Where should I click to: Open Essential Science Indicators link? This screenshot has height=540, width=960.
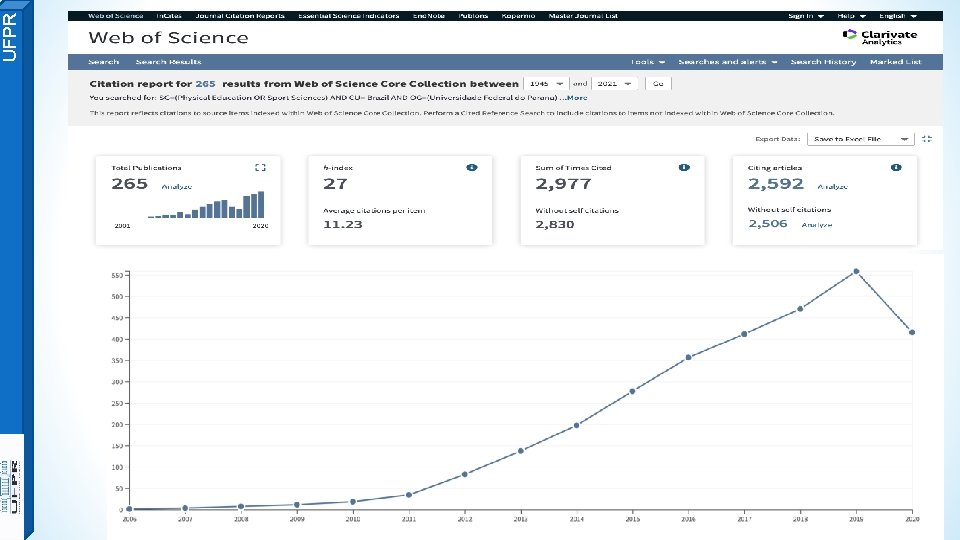pyautogui.click(x=348, y=16)
